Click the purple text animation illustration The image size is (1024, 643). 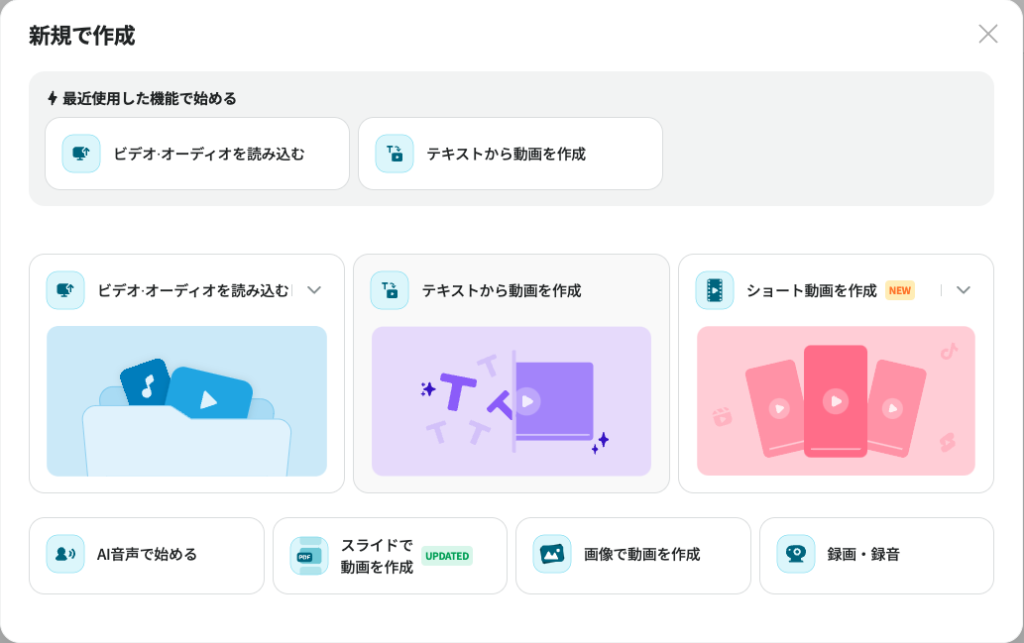[x=511, y=402]
